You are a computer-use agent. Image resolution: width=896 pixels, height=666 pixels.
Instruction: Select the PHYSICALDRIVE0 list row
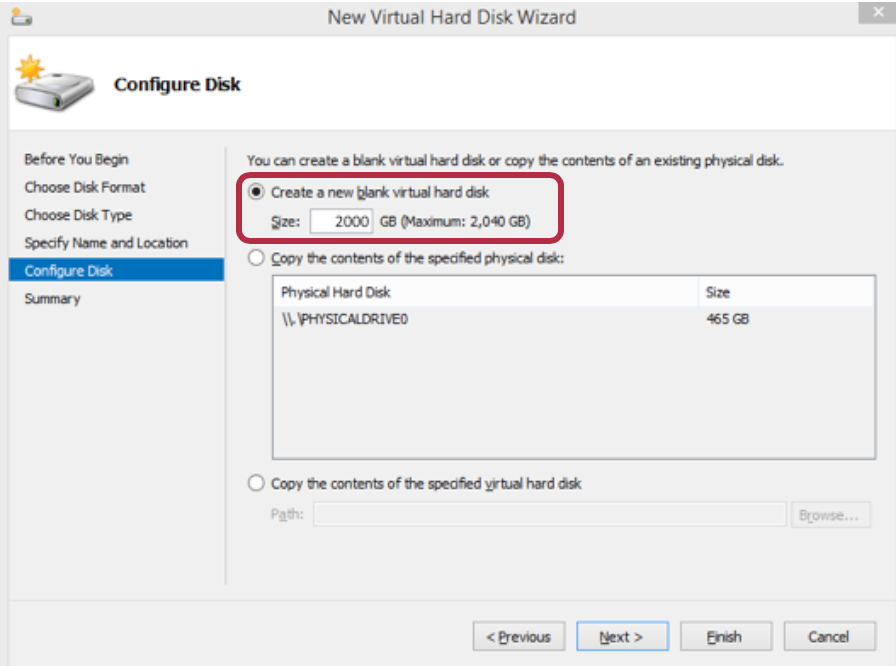coord(574,319)
